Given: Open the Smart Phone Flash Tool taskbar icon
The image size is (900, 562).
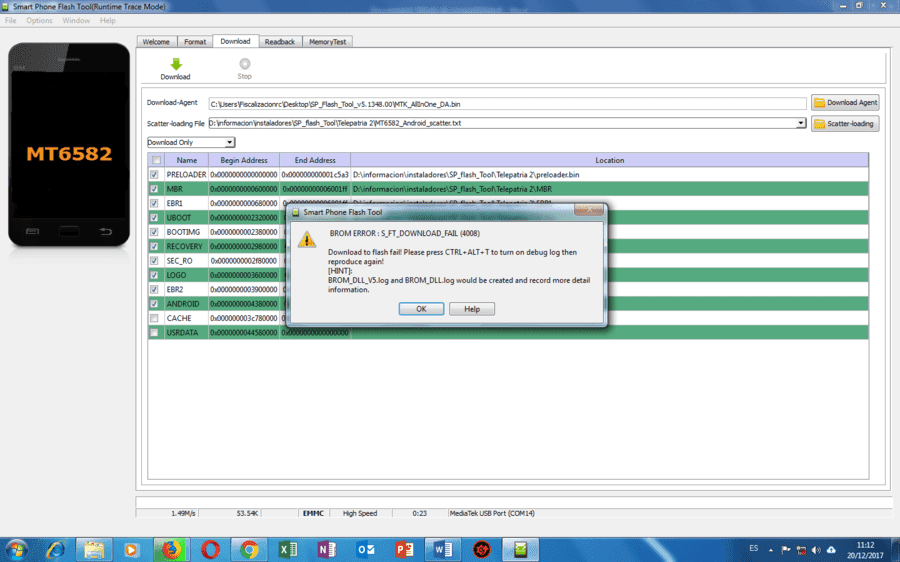Looking at the screenshot, I should pos(520,550).
